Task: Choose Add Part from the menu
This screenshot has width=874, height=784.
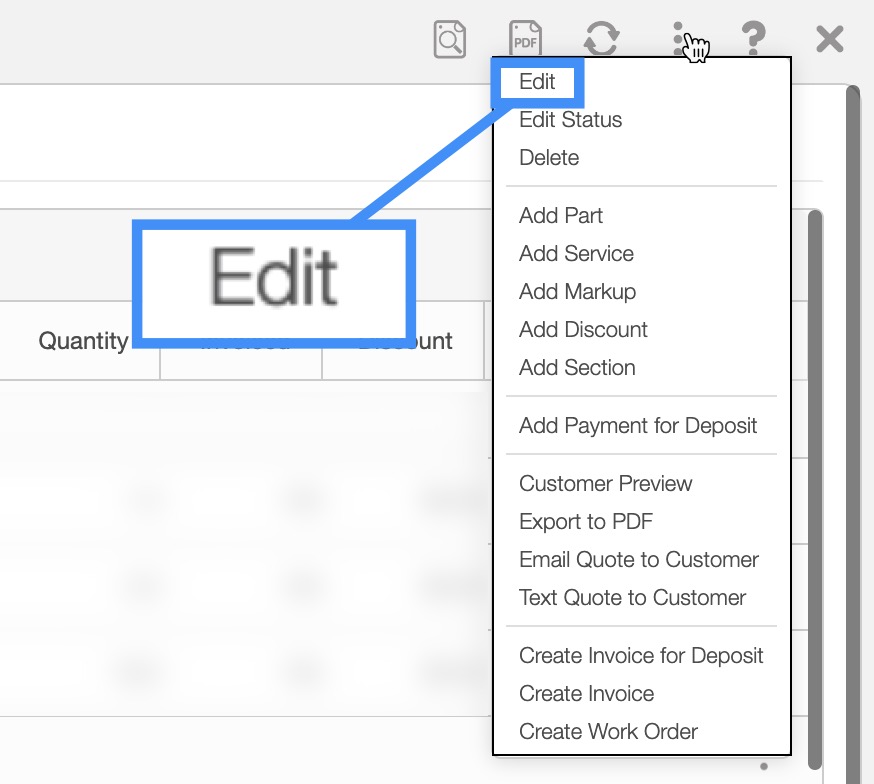Action: point(561,216)
